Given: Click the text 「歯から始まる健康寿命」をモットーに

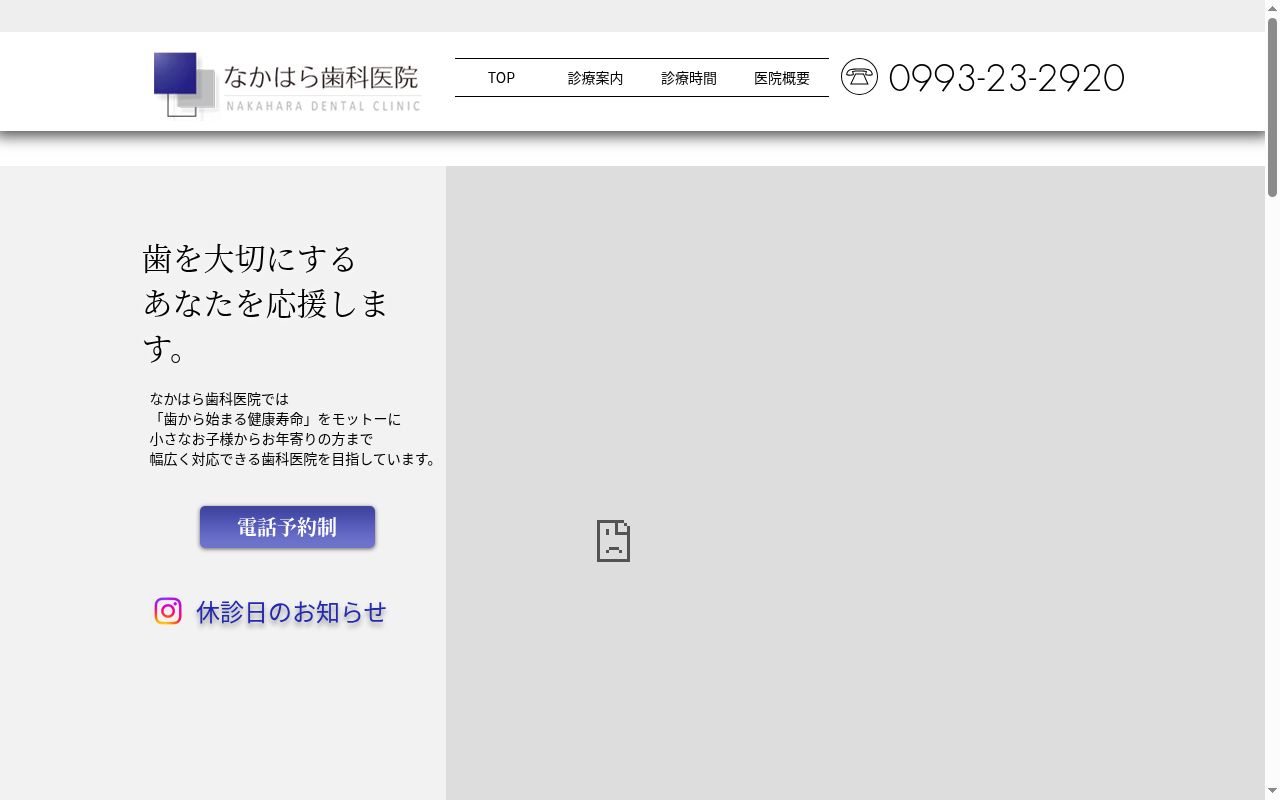Looking at the screenshot, I should click(x=275, y=419).
